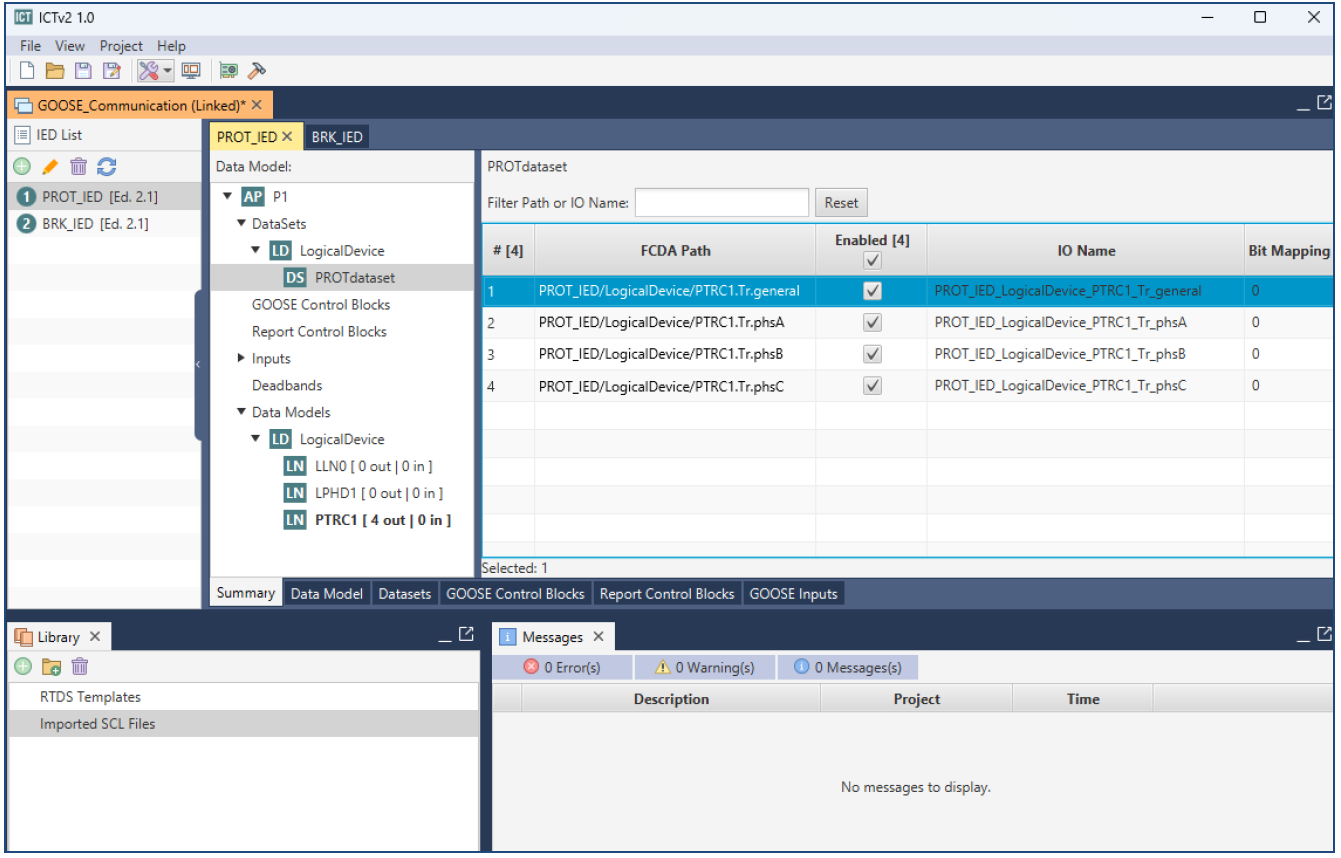The height and width of the screenshot is (858, 1341).
Task: Click the Save As disk-with-pencil icon
Action: (x=112, y=71)
